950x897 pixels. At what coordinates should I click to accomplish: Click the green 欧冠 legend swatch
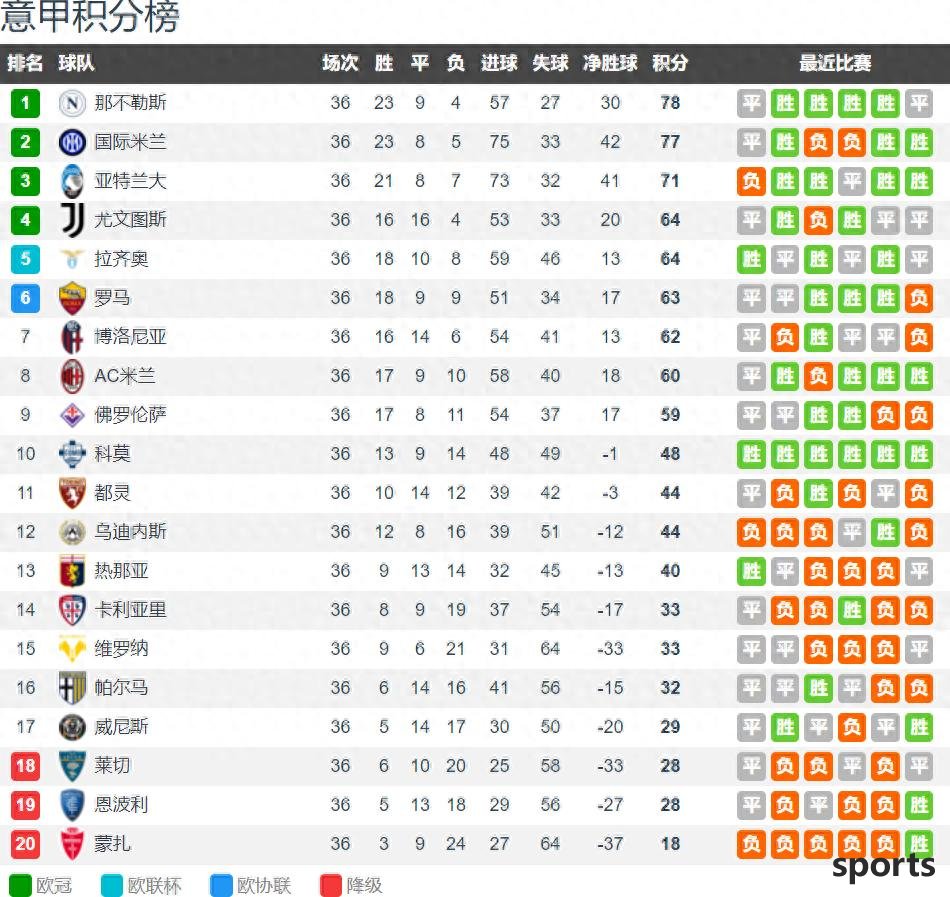pos(20,885)
